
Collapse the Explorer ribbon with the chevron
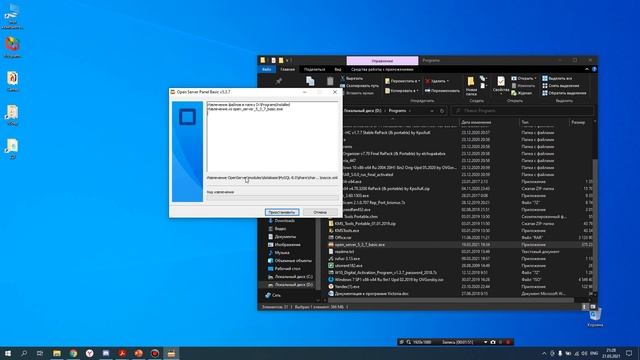587,69
